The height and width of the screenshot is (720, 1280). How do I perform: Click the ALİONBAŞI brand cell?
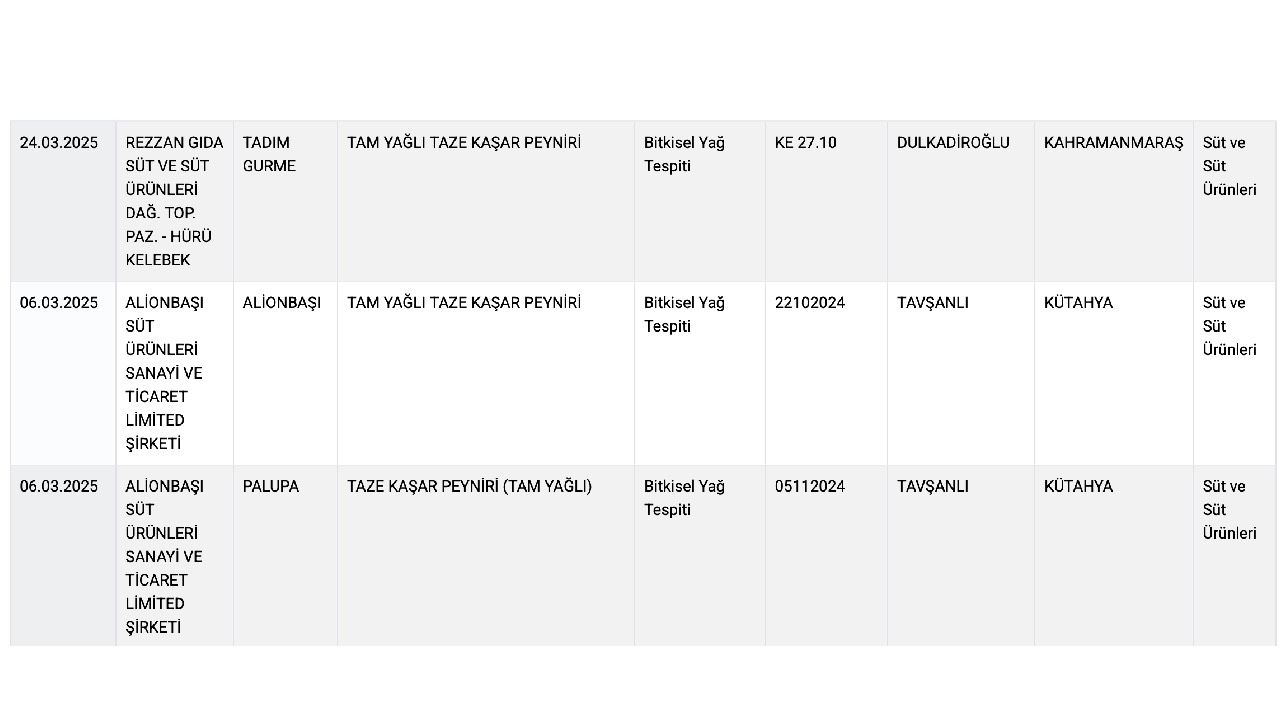point(286,374)
